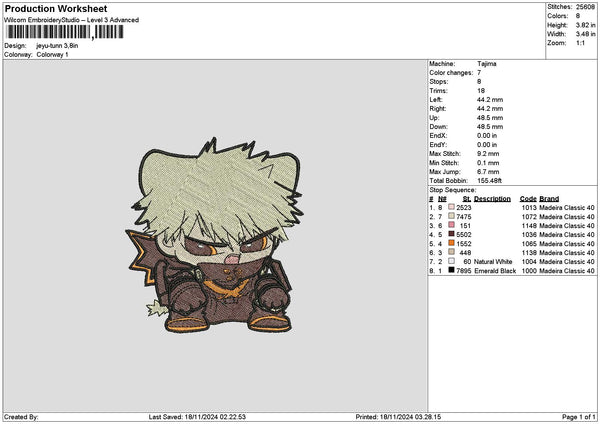The height and width of the screenshot is (424, 600).
Task: Click 'Wilcom EmbroideryStudio – Level 3 Advanced' text
Action: [72, 20]
